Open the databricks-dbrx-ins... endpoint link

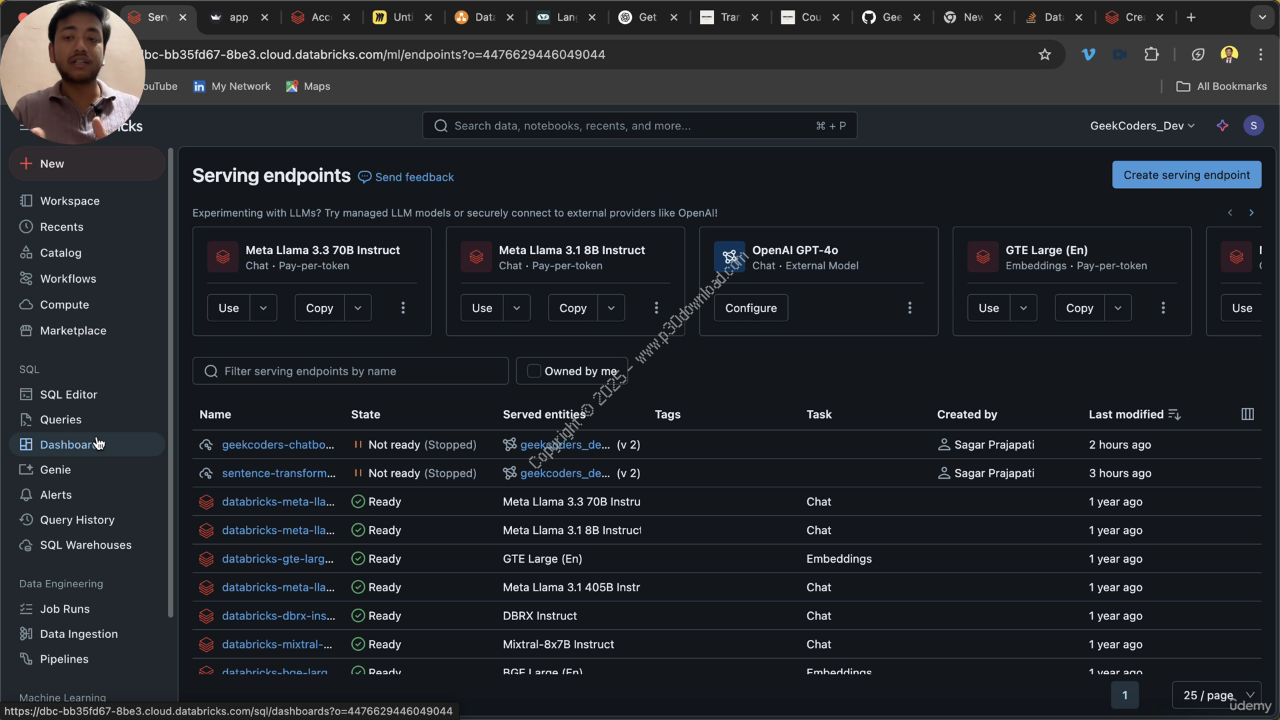pyautogui.click(x=279, y=616)
